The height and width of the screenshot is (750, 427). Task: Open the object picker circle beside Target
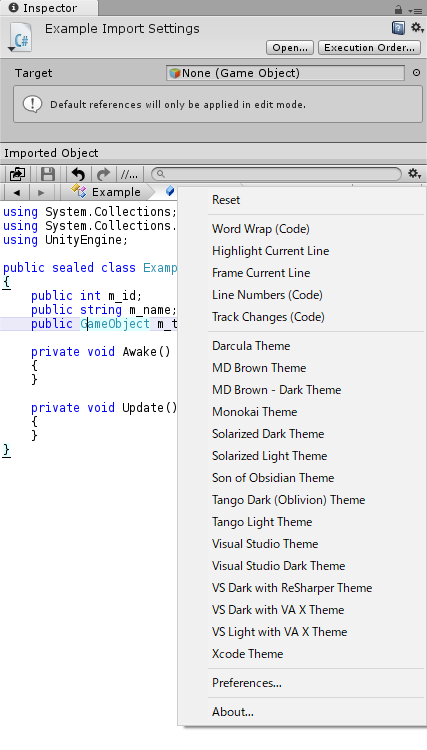pyautogui.click(x=416, y=73)
